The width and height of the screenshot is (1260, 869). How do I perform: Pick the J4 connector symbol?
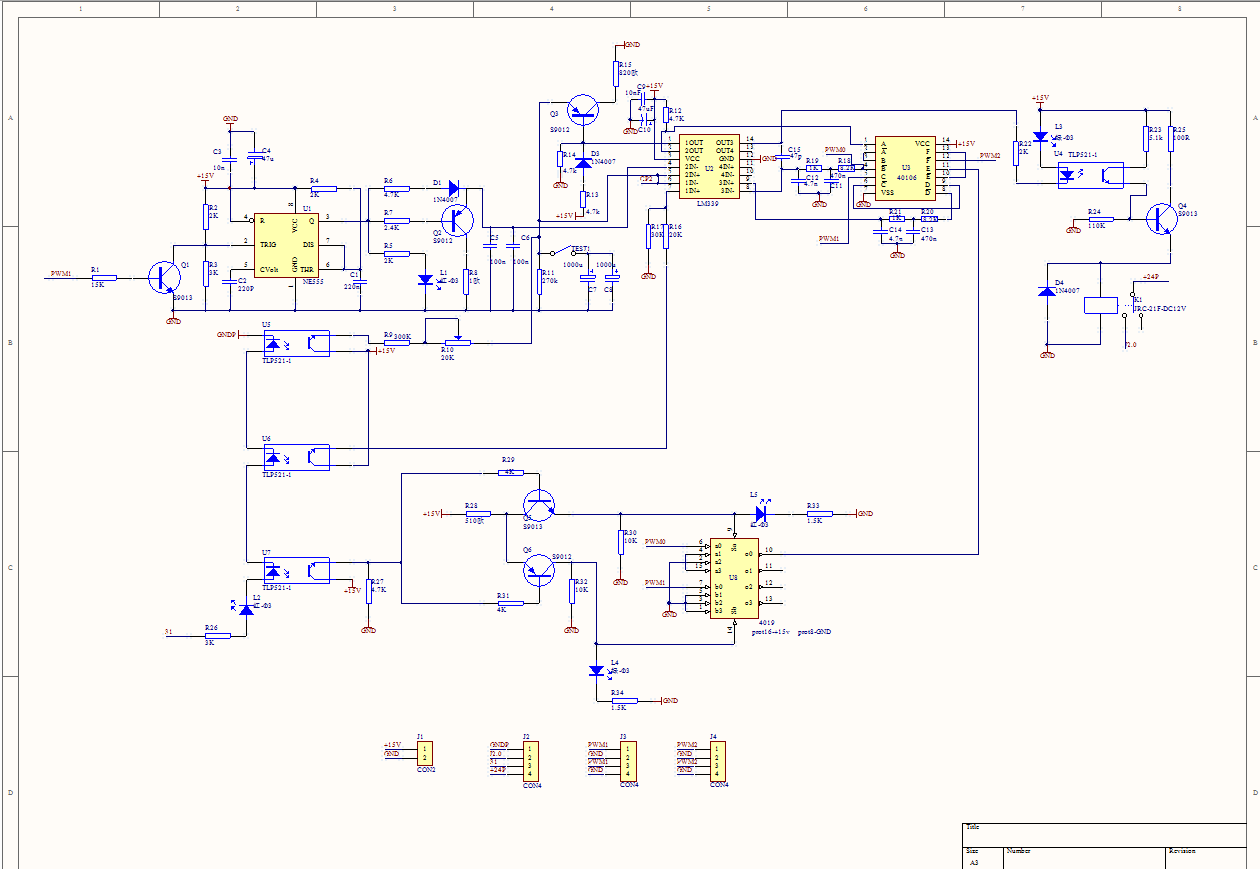coord(718,760)
